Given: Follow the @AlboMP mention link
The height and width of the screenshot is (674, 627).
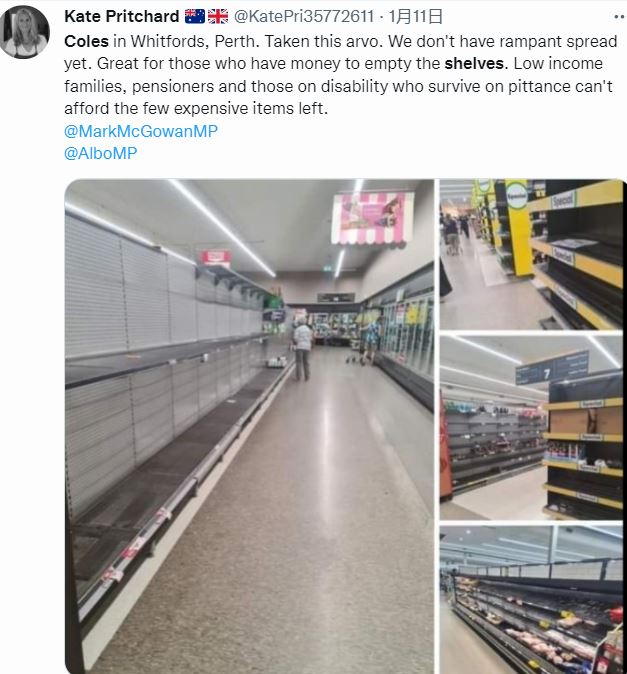Looking at the screenshot, I should pos(101,153).
